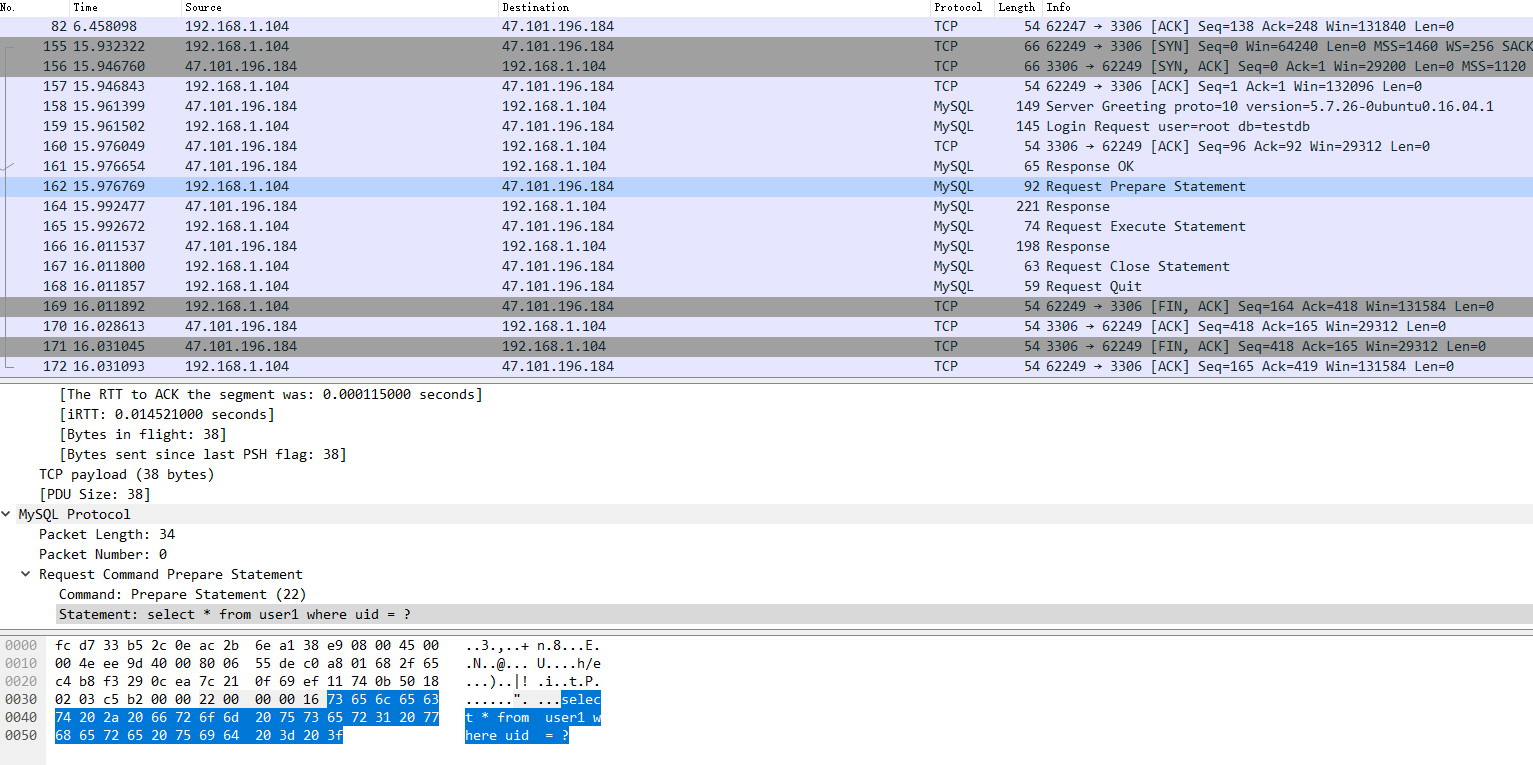Select packet 82 ACK row
The width and height of the screenshot is (1533, 765).
pyautogui.click(x=766, y=26)
